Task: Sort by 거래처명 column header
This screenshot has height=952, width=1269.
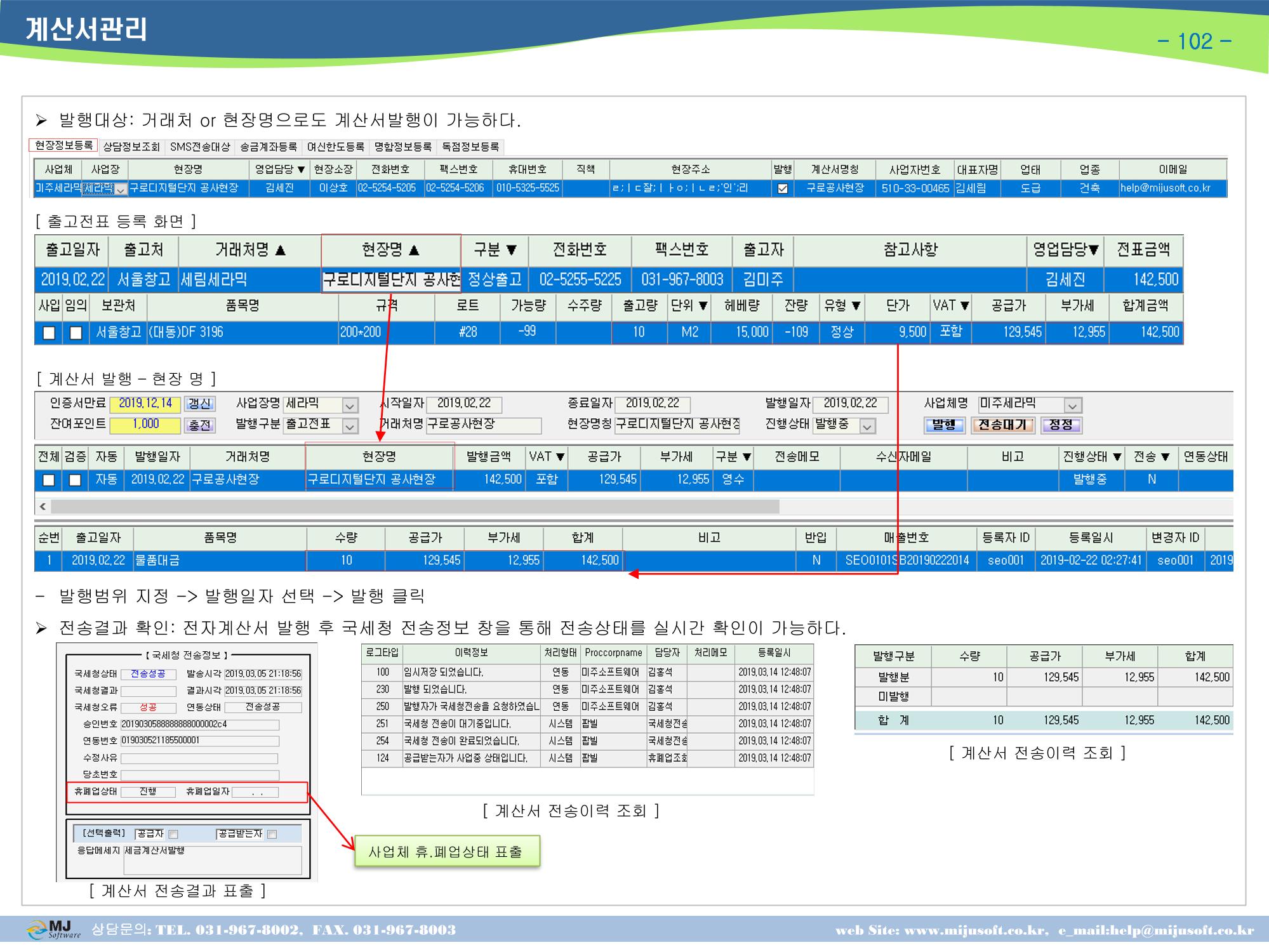Action: [250, 250]
